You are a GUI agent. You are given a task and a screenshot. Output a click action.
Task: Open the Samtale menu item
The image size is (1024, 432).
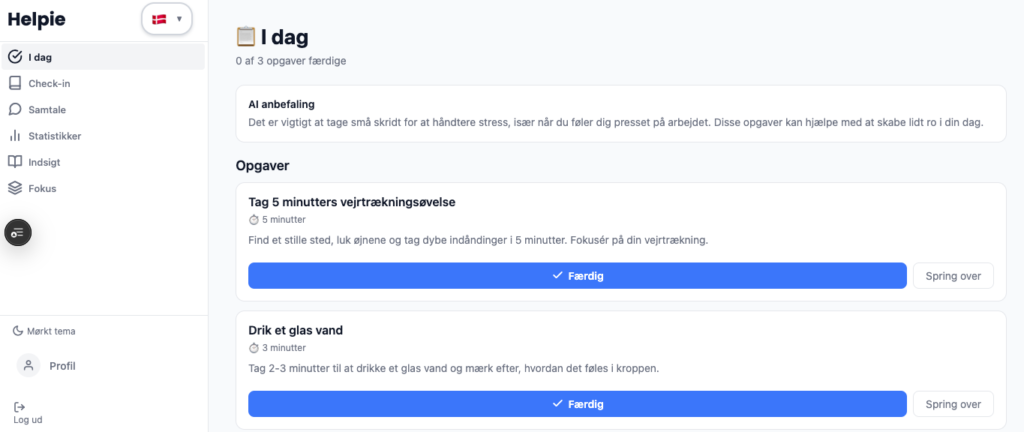[47, 109]
